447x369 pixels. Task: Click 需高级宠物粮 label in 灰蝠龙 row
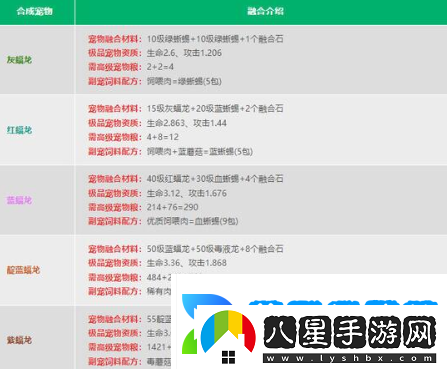(115, 67)
